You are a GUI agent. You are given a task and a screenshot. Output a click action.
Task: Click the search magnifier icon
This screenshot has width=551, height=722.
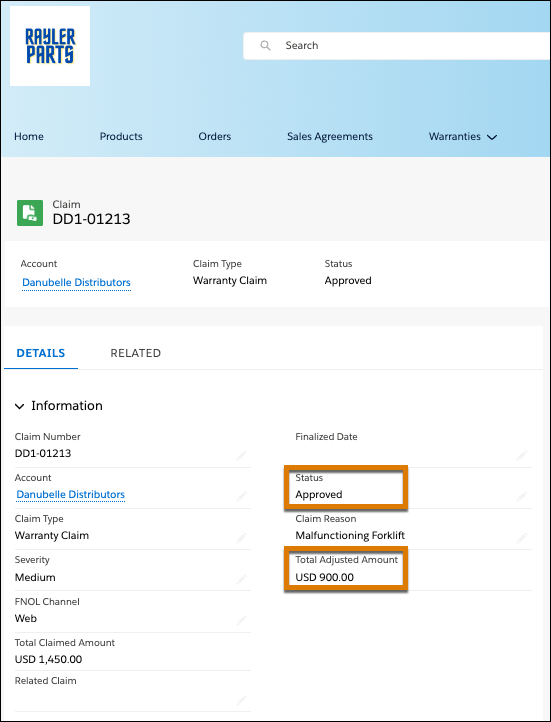click(x=265, y=45)
